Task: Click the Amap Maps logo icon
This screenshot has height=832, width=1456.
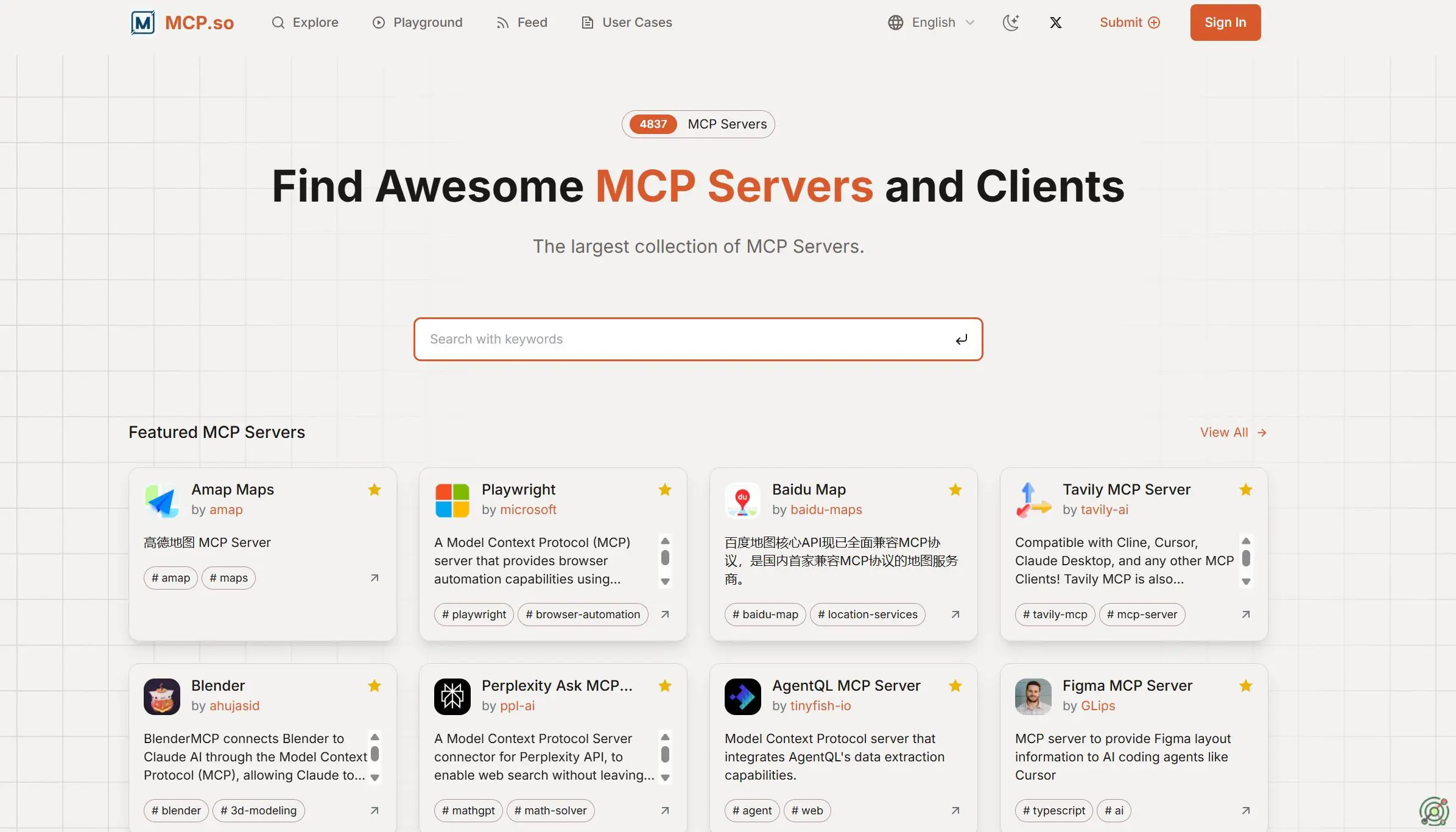Action: pos(162,501)
